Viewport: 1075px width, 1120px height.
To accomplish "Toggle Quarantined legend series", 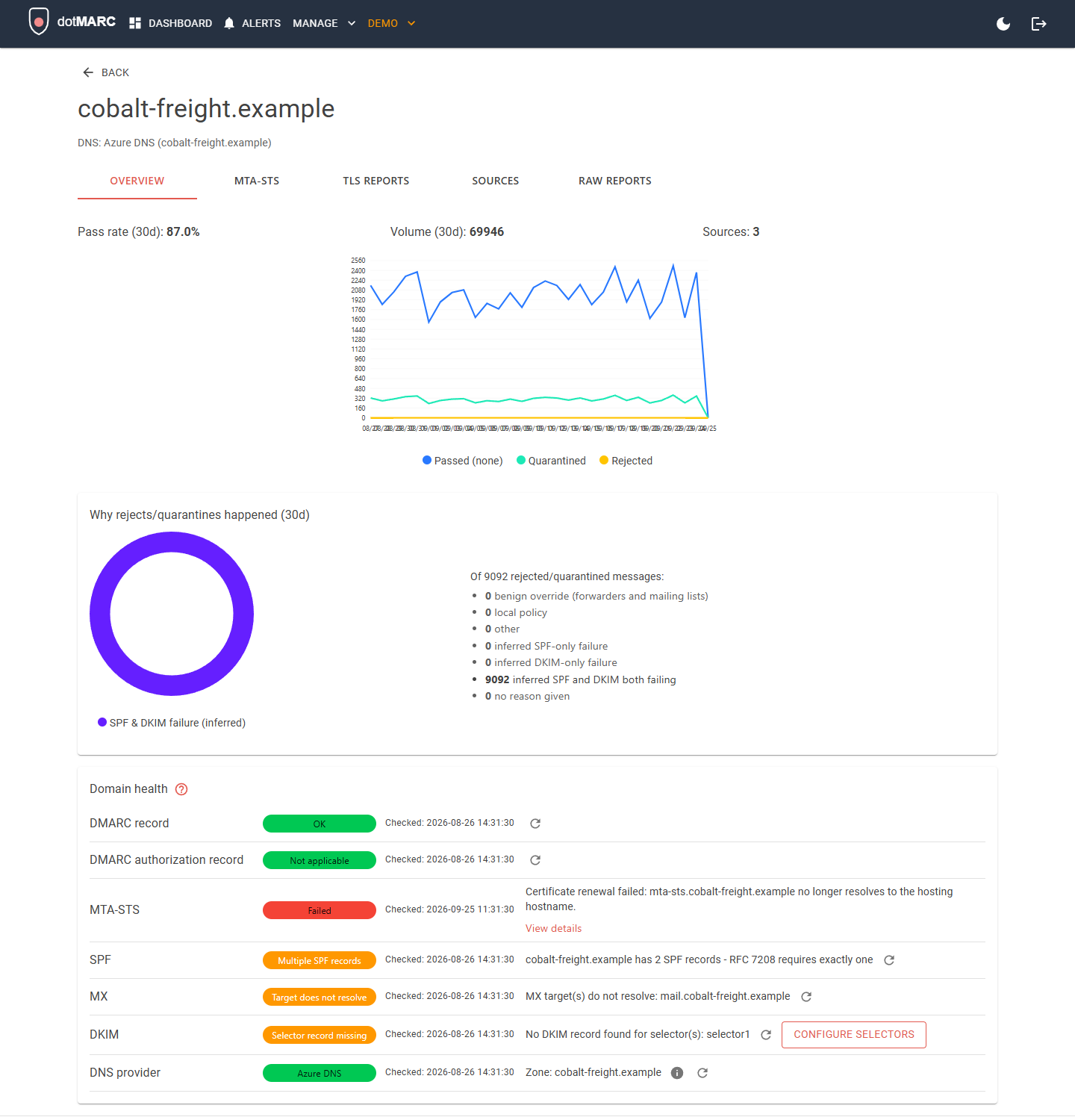I will click(x=552, y=461).
